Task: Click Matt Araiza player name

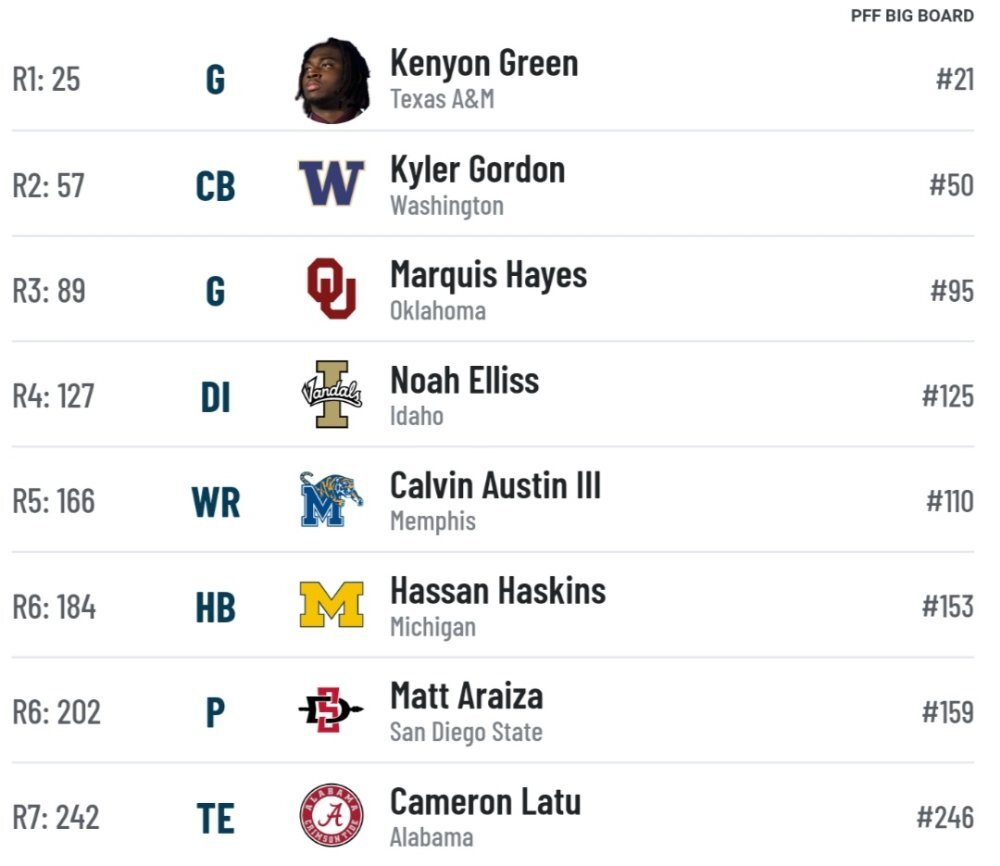Action: pyautogui.click(x=466, y=696)
